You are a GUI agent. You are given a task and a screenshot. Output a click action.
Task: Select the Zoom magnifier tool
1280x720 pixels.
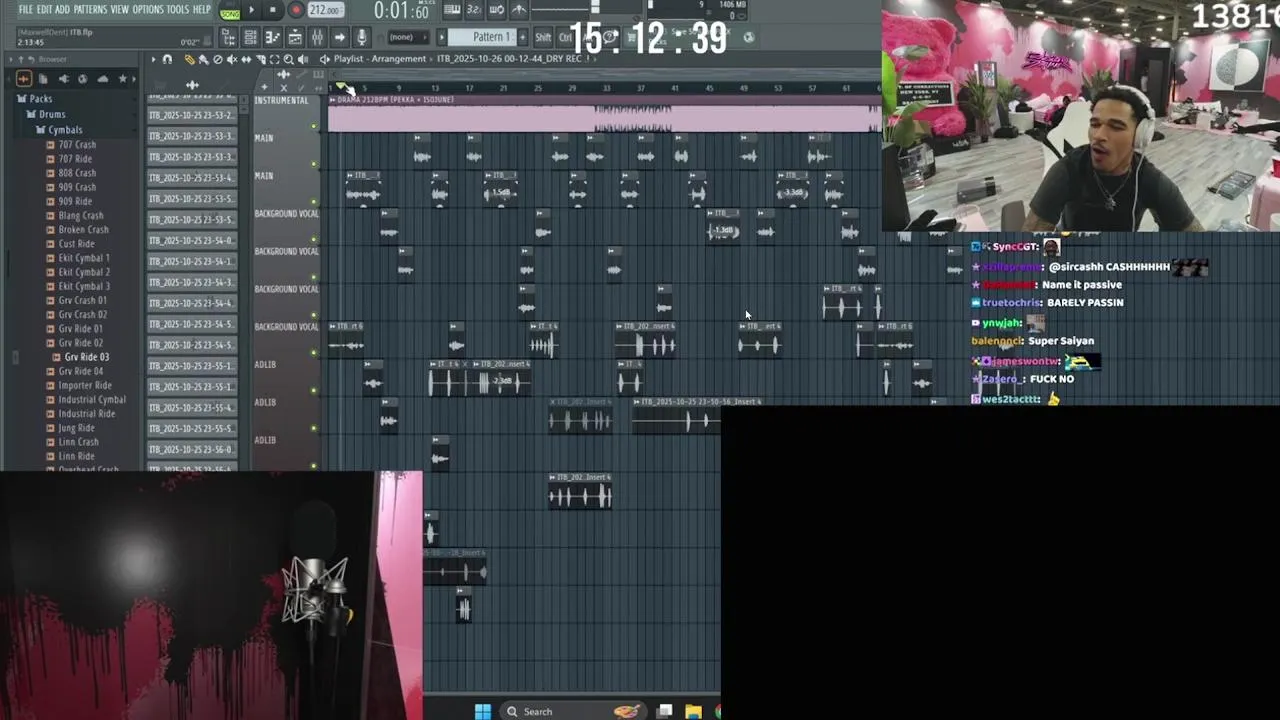click(x=288, y=59)
